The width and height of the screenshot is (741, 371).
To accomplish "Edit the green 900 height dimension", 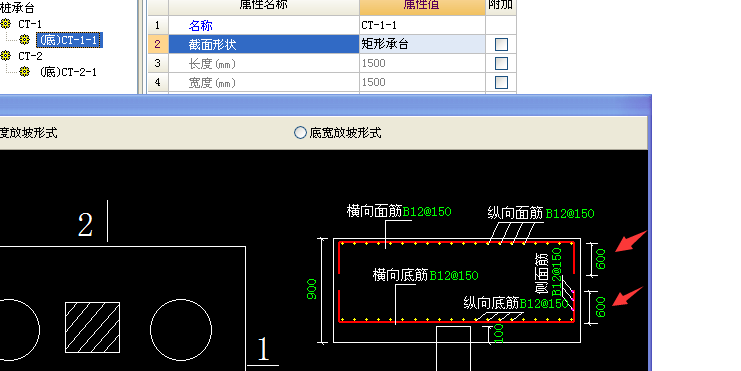I will [312, 289].
